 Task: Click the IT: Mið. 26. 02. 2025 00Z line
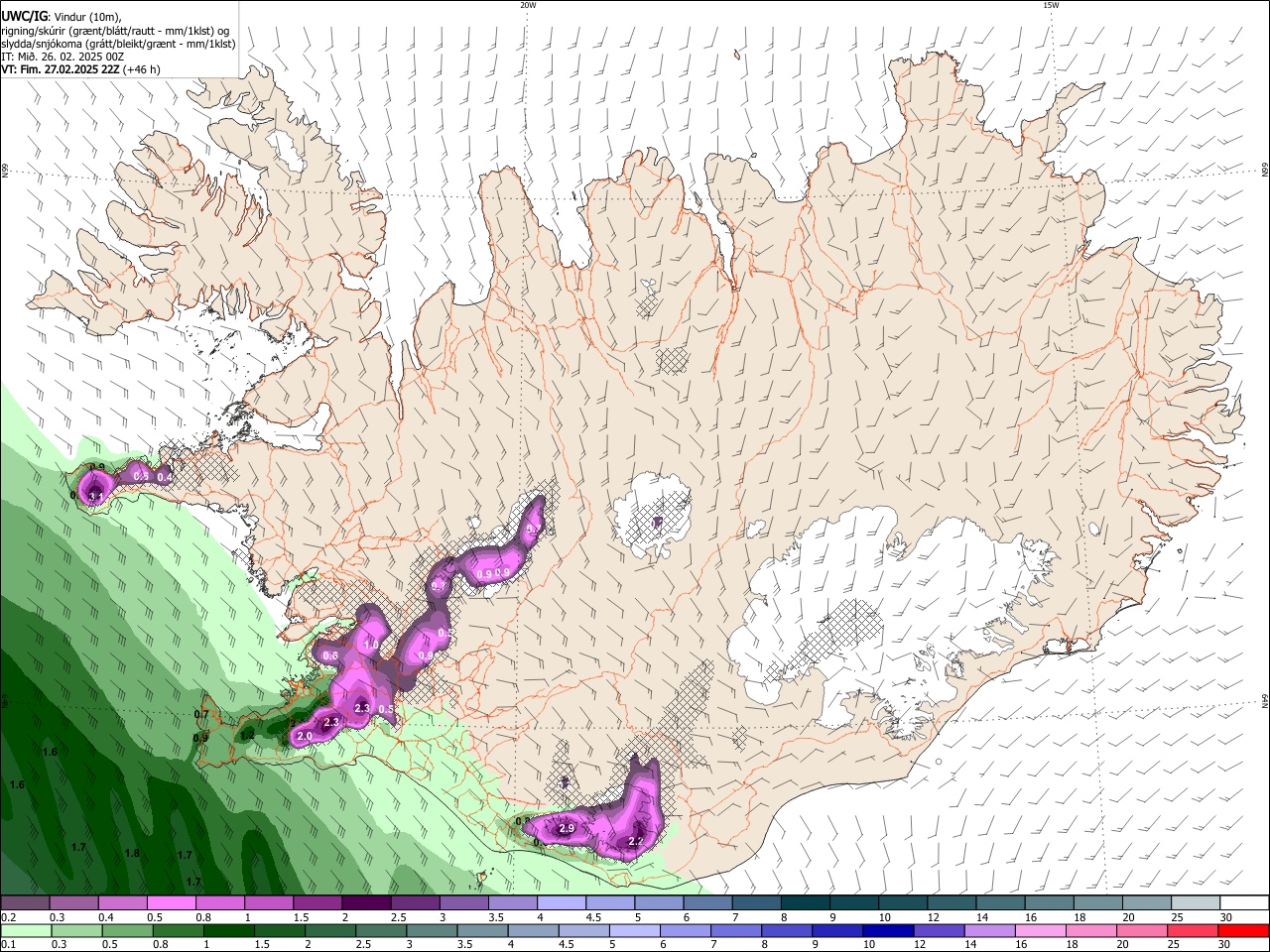[63, 57]
